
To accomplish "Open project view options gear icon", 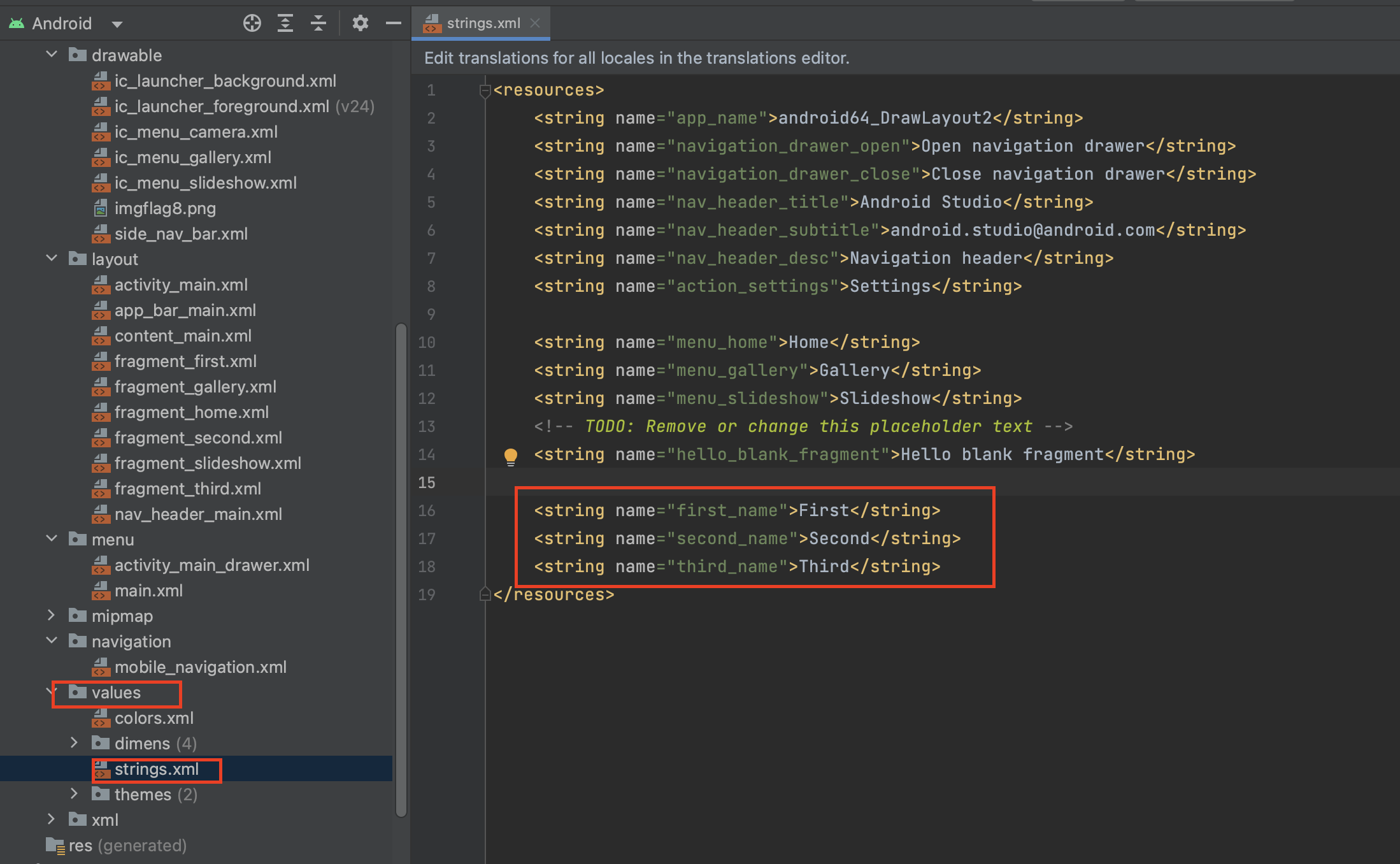I will pos(361,24).
